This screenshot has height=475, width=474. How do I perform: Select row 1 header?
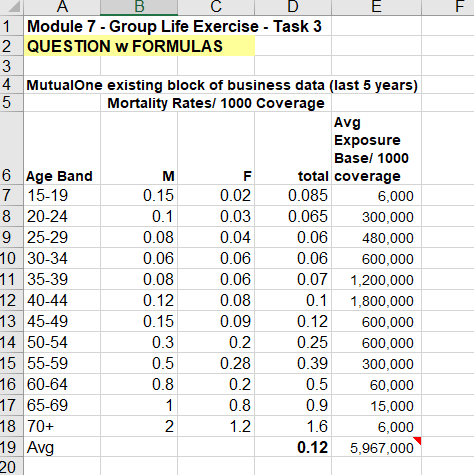pyautogui.click(x=11, y=26)
